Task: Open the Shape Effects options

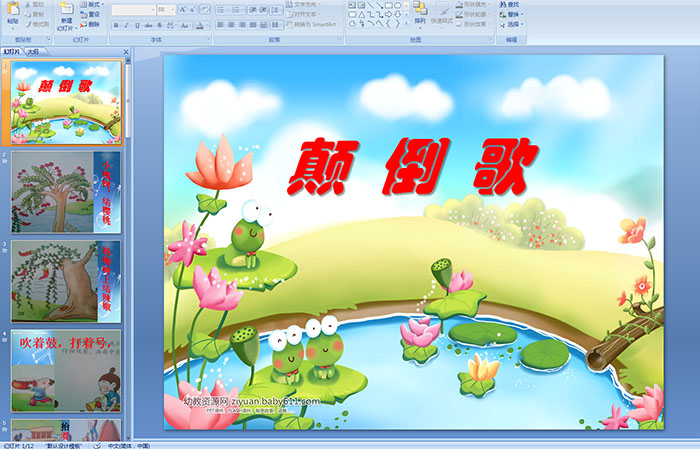Action: click(474, 24)
